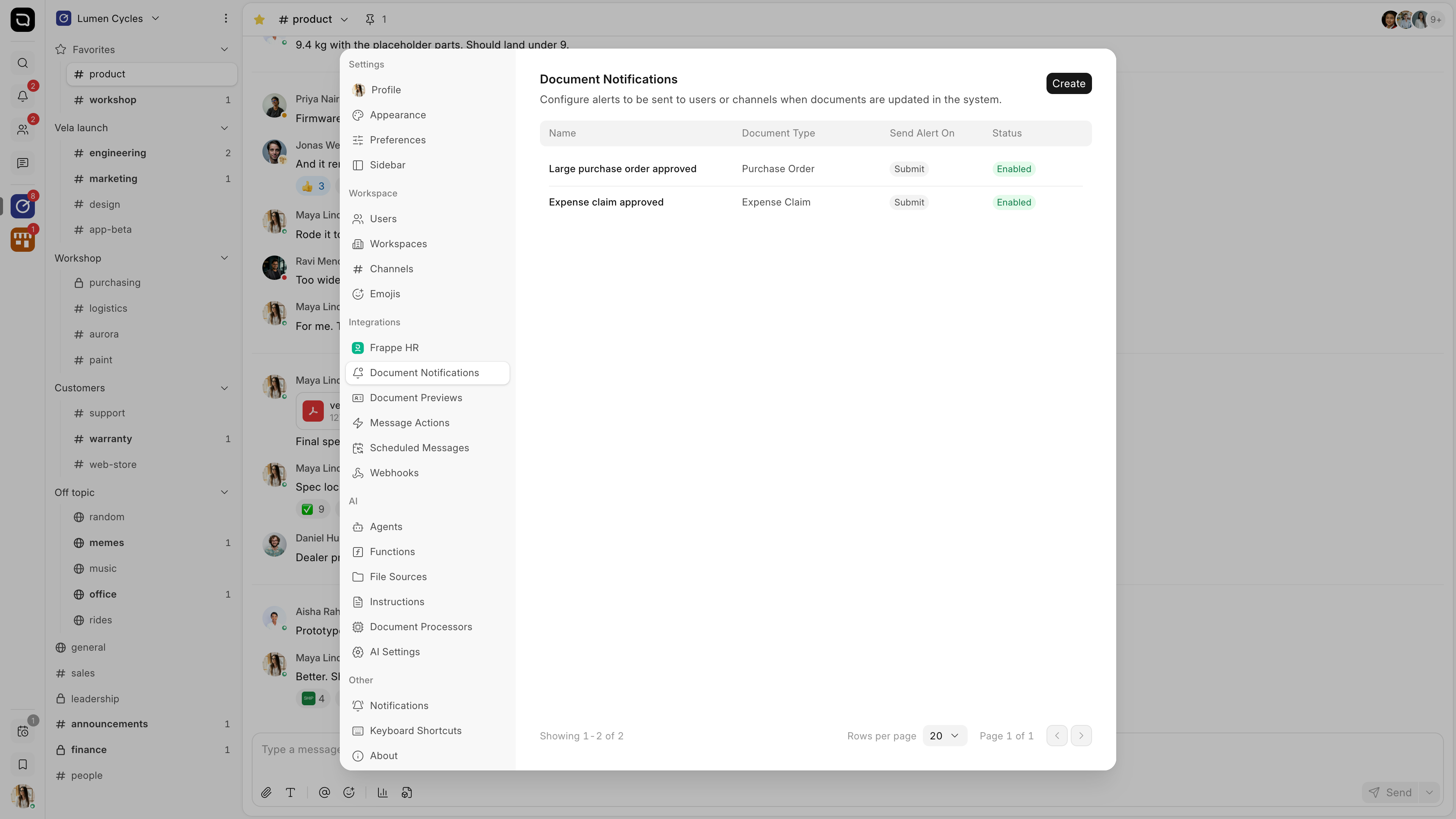Open Frappe HR integration settings
This screenshot has height=819, width=1456.
(x=427, y=348)
